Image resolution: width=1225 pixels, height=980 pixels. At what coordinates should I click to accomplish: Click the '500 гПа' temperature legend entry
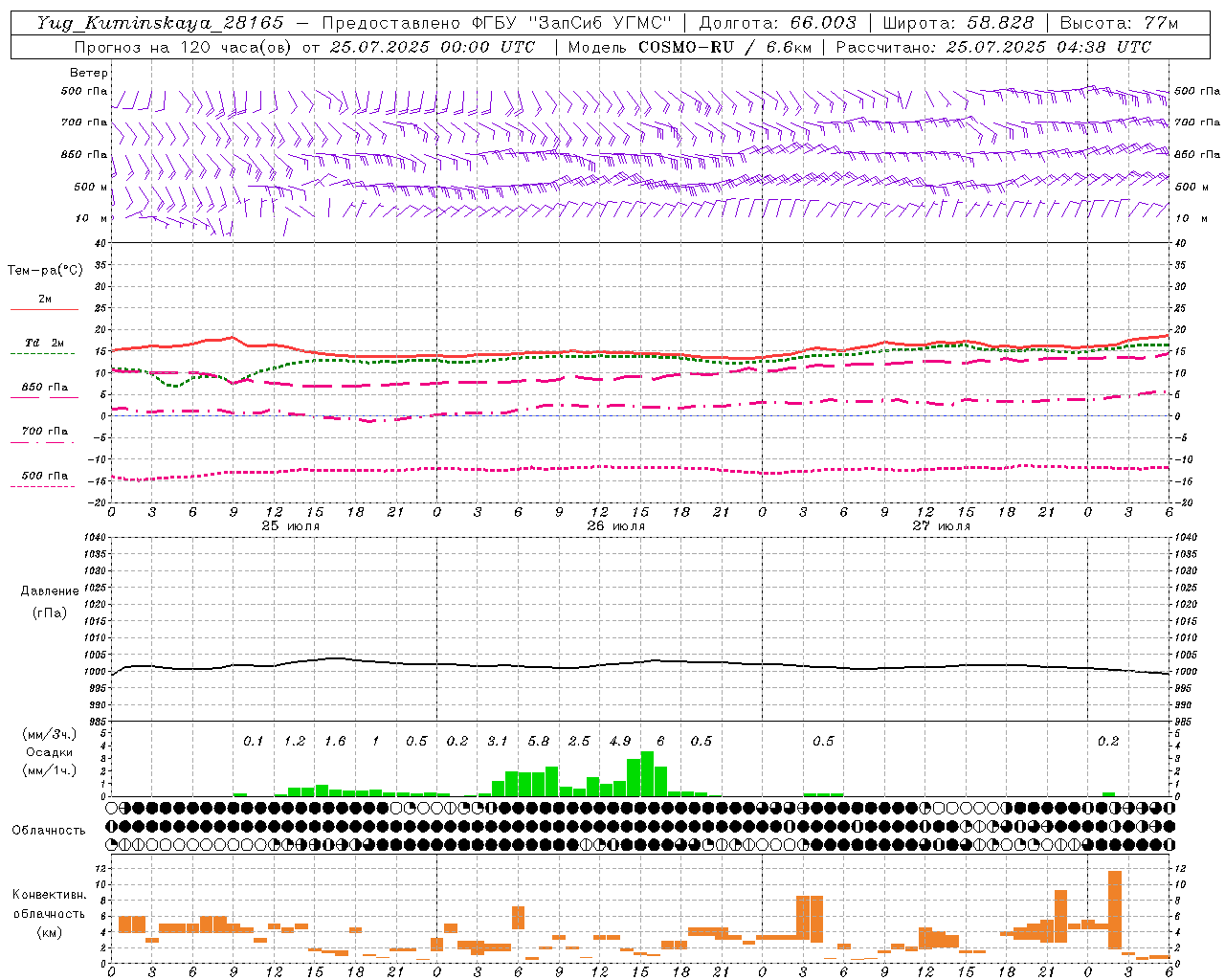point(45,476)
